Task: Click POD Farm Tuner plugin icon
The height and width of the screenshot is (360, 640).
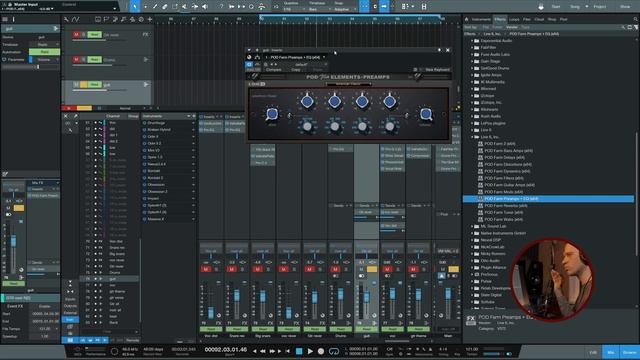Action: coord(480,212)
